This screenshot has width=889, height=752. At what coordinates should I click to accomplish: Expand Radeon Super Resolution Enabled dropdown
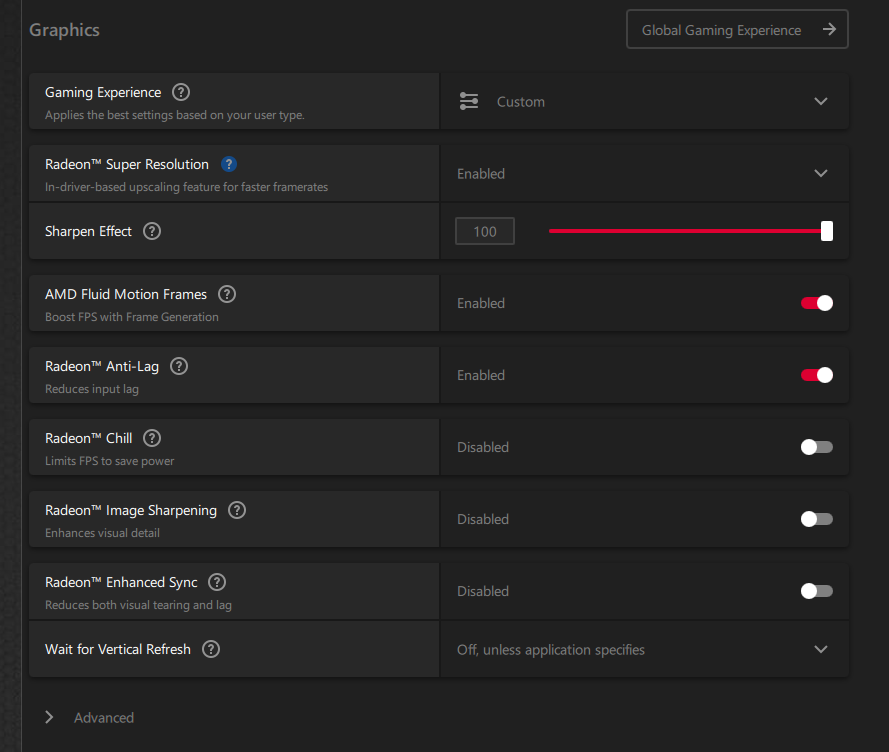[x=645, y=173]
